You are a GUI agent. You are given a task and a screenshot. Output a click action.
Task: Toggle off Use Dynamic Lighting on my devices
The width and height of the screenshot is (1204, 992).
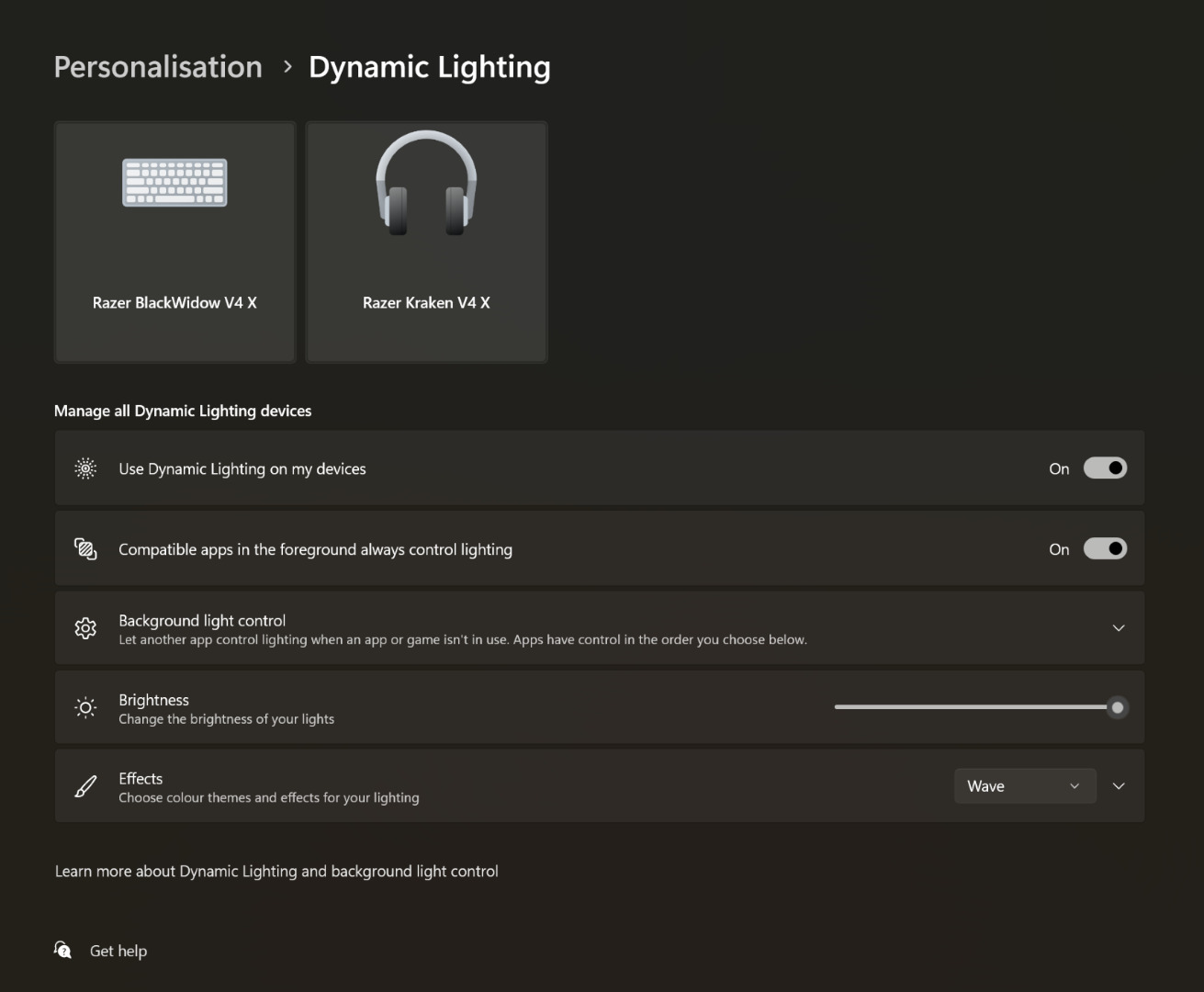pyautogui.click(x=1105, y=468)
